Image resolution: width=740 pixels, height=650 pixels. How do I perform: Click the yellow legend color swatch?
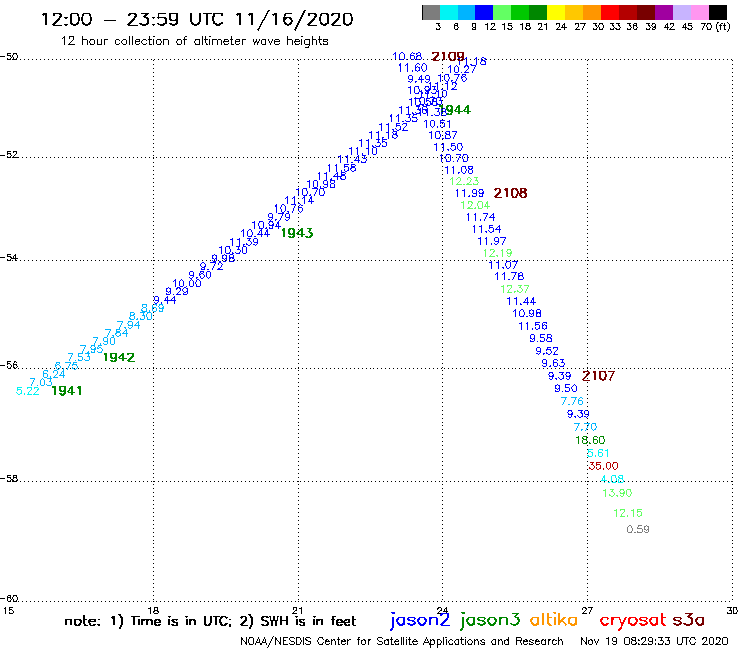556,12
